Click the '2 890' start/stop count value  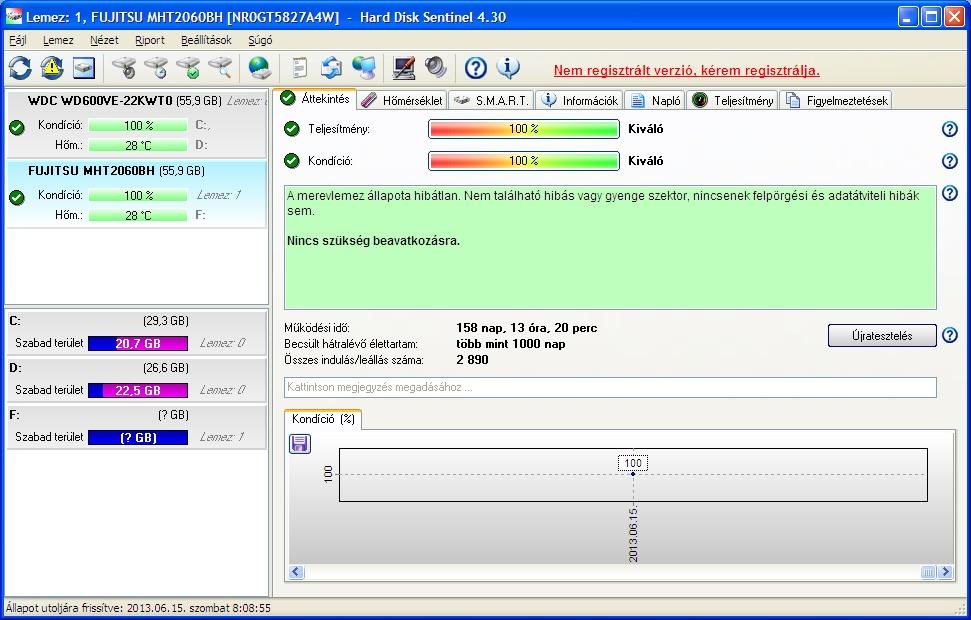pos(472,360)
